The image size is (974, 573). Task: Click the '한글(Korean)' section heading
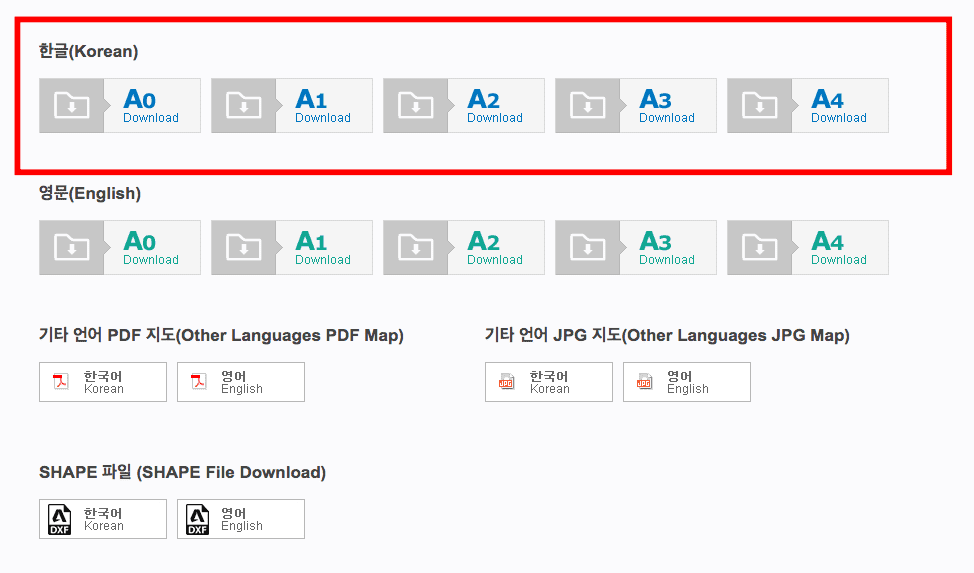coord(89,51)
